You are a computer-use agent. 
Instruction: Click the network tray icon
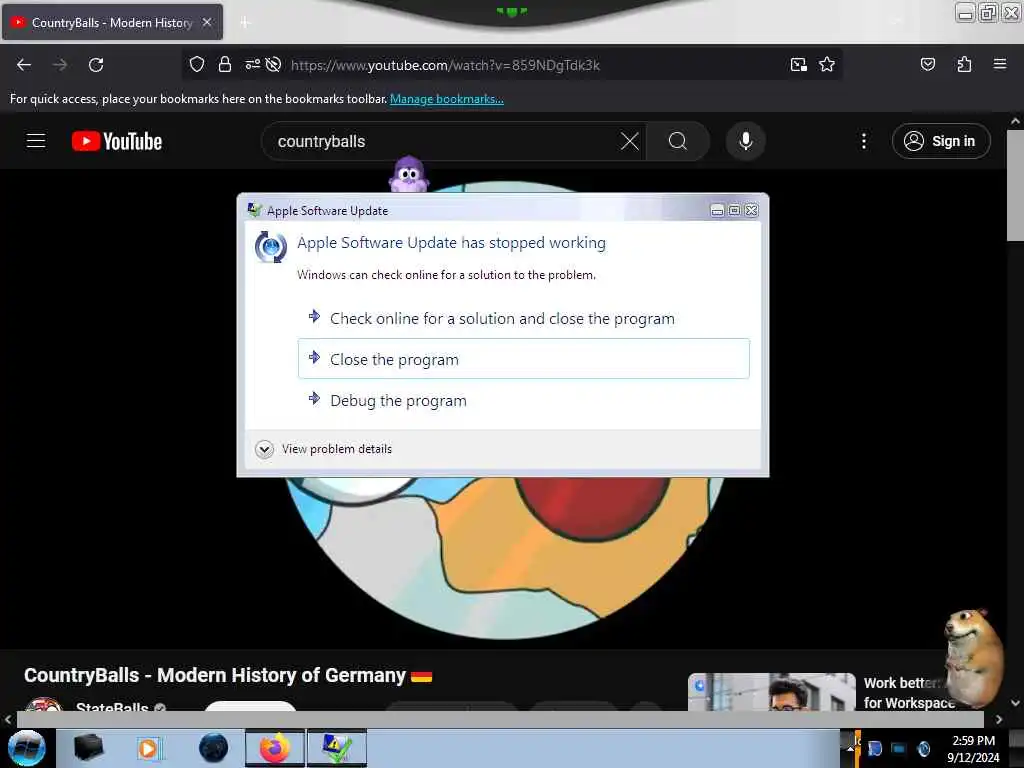(899, 748)
